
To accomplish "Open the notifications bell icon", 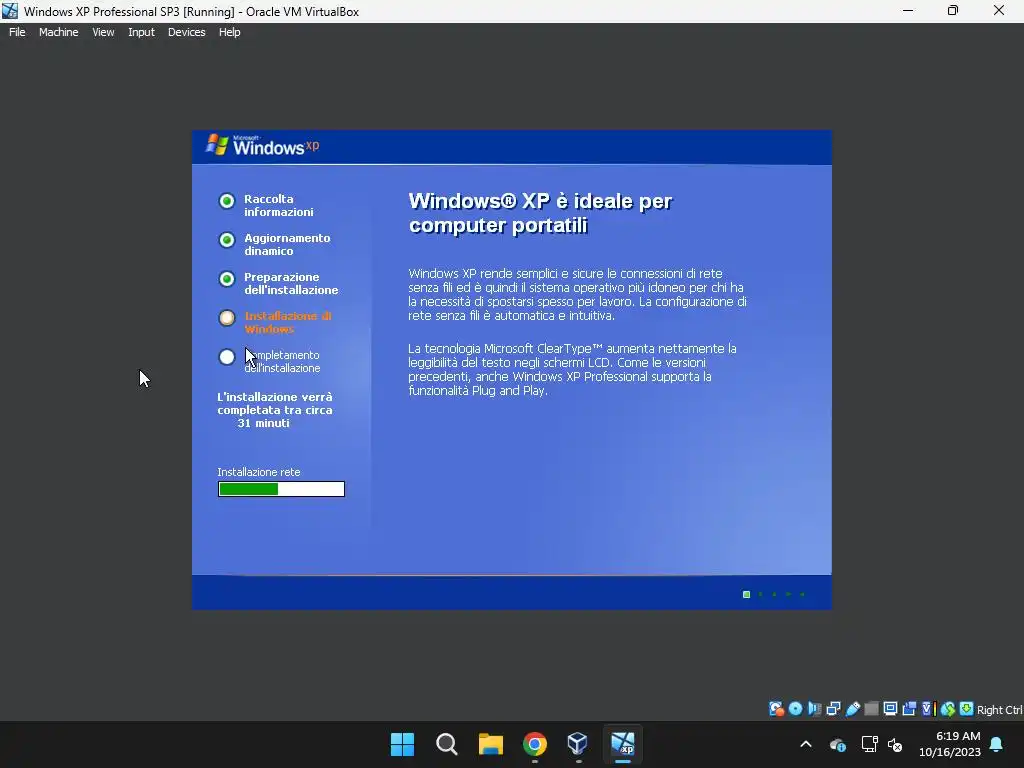I will (997, 744).
